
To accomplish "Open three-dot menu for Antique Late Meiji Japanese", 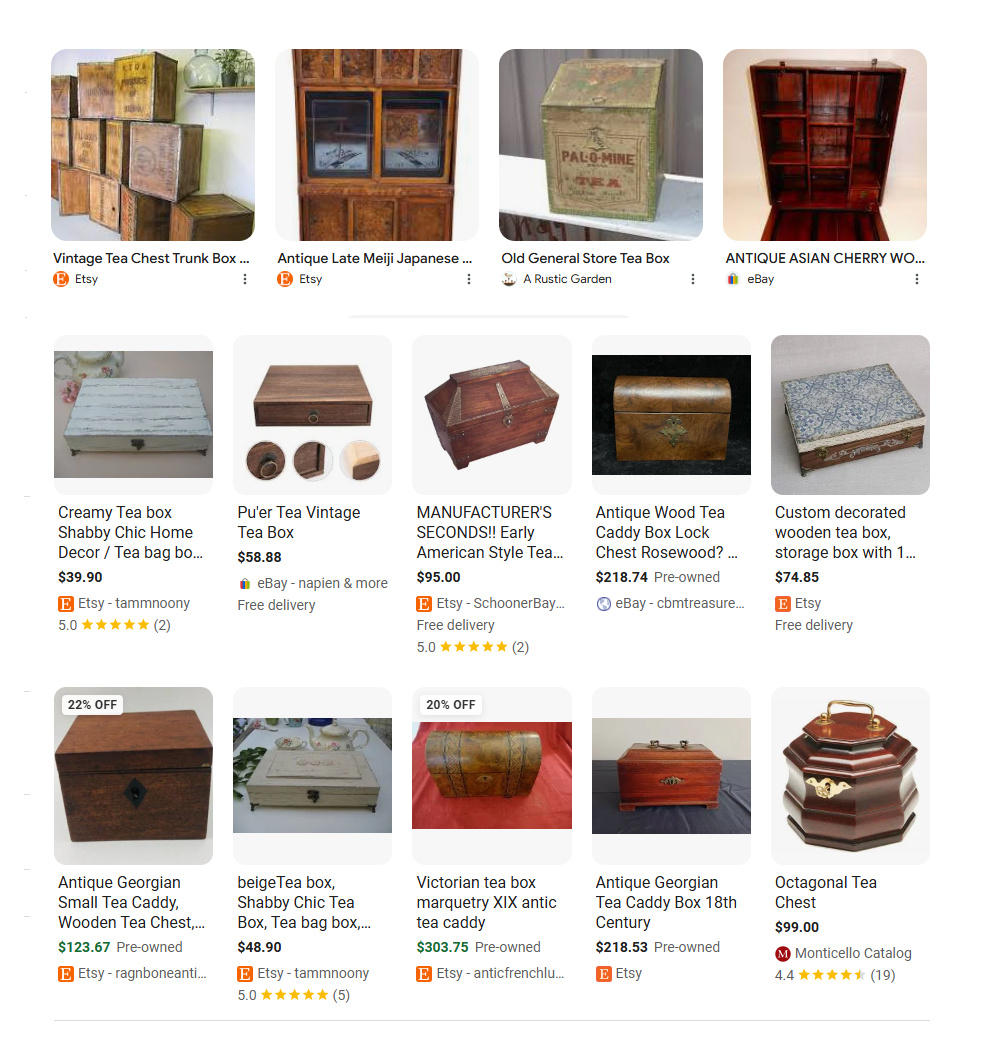I will [469, 279].
